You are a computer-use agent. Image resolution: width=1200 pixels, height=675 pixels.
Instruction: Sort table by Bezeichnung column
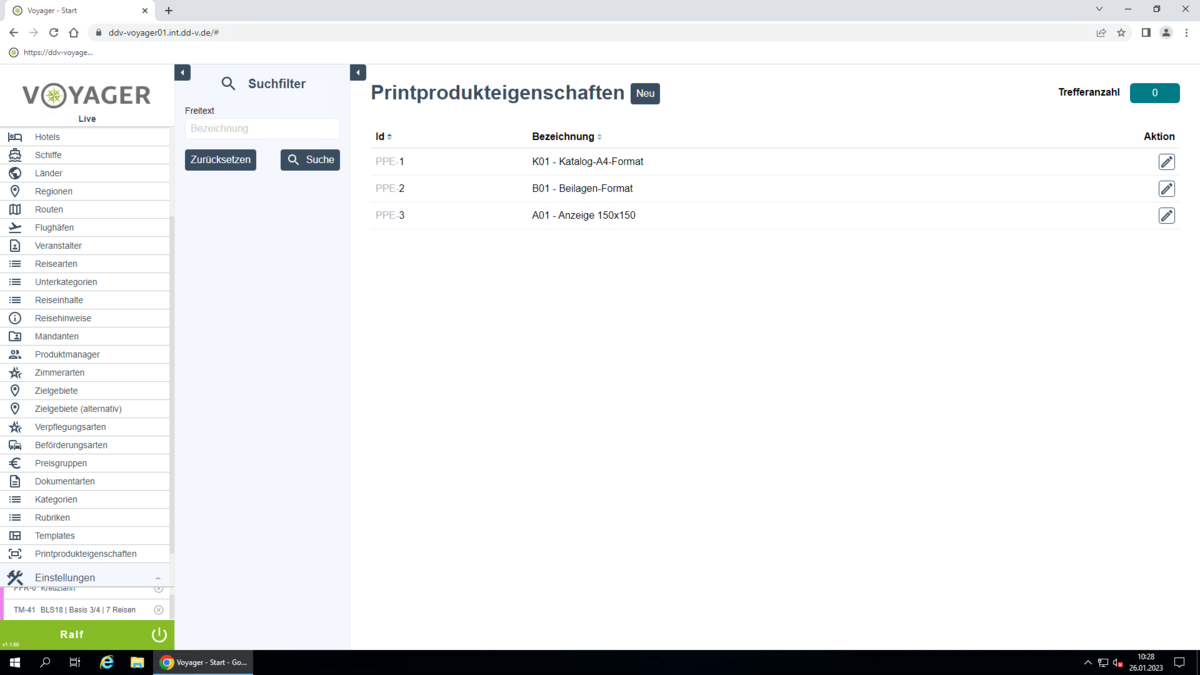[x=567, y=137]
